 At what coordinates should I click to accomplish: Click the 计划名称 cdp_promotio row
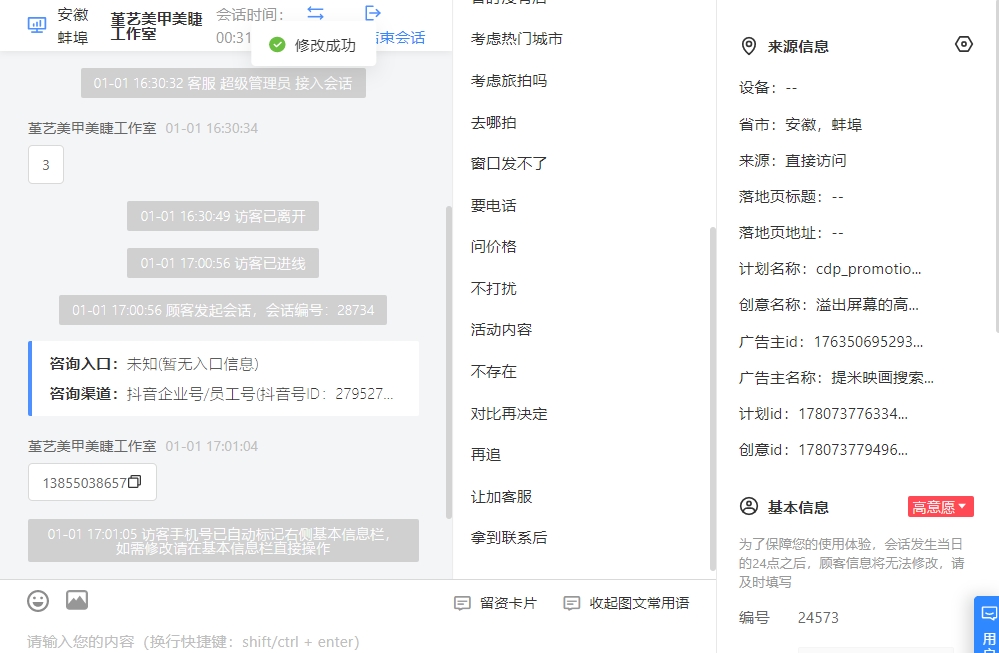click(x=830, y=269)
